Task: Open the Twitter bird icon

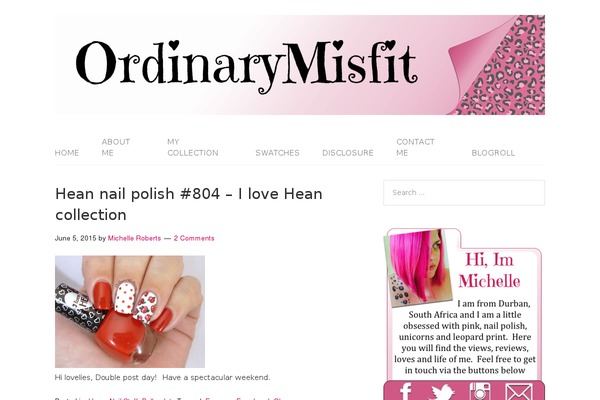Action: 442,392
